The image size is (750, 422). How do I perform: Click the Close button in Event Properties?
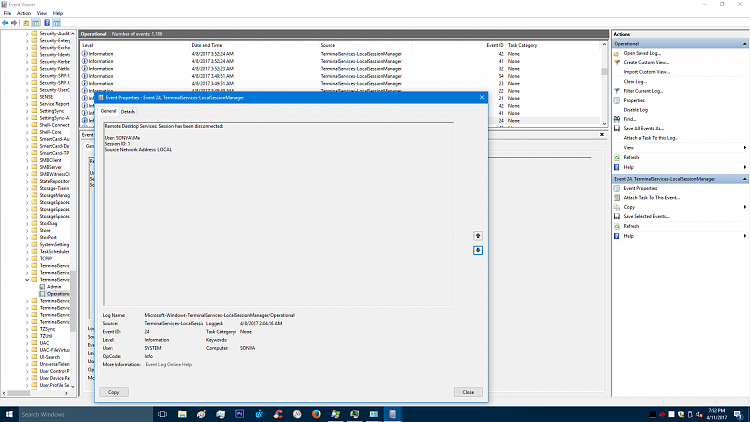(468, 392)
